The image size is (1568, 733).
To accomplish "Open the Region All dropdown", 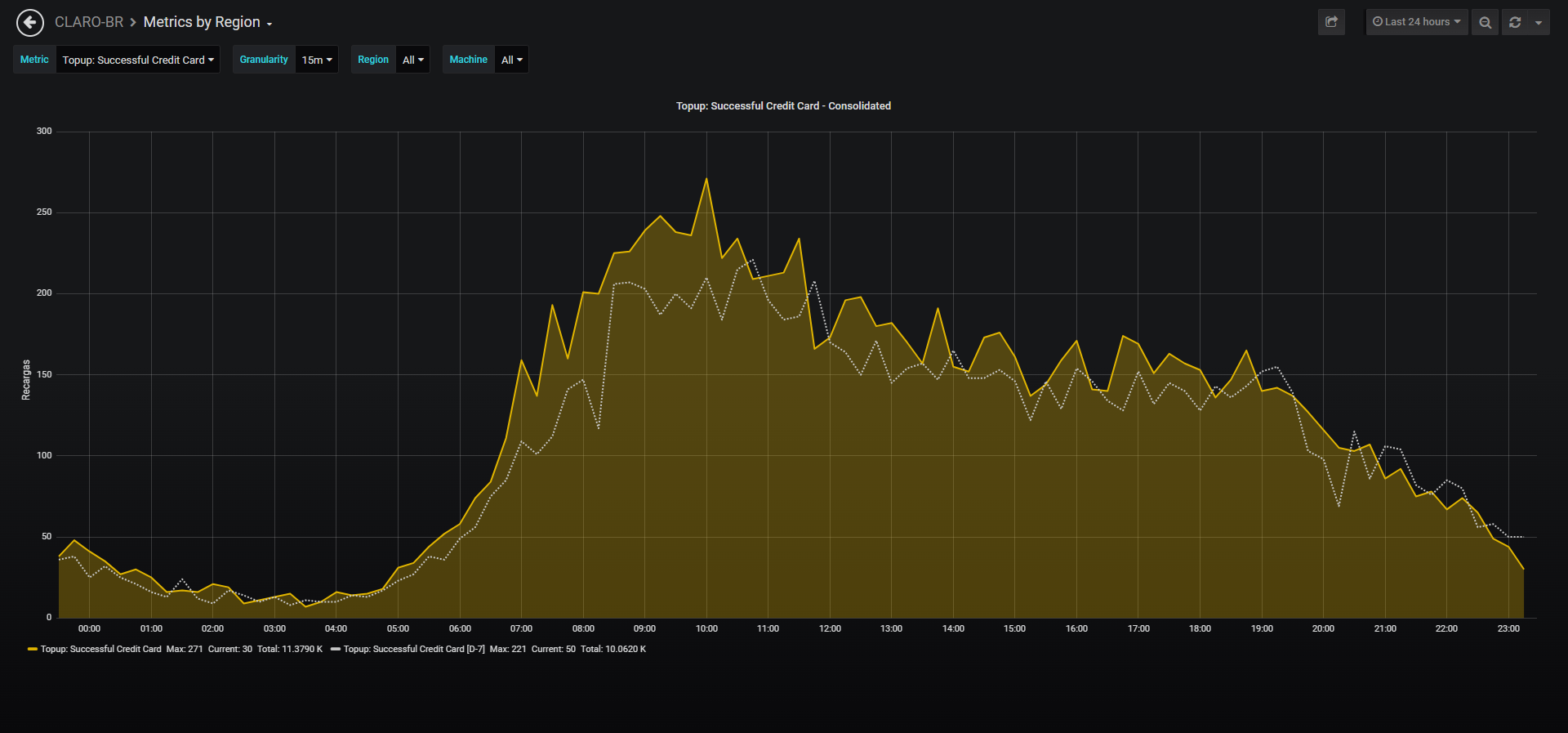I will tap(413, 60).
